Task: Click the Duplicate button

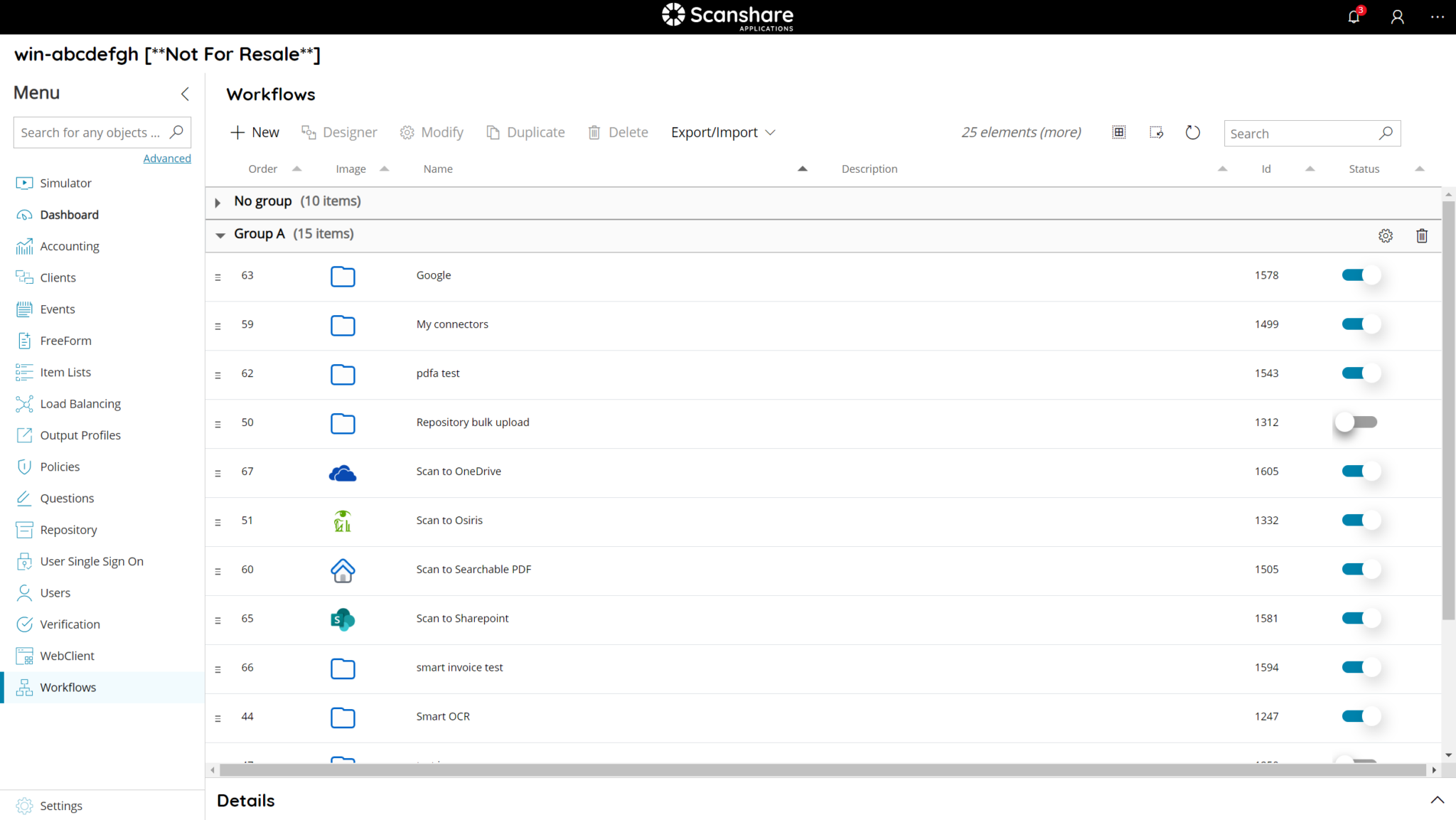Action: pos(525,132)
